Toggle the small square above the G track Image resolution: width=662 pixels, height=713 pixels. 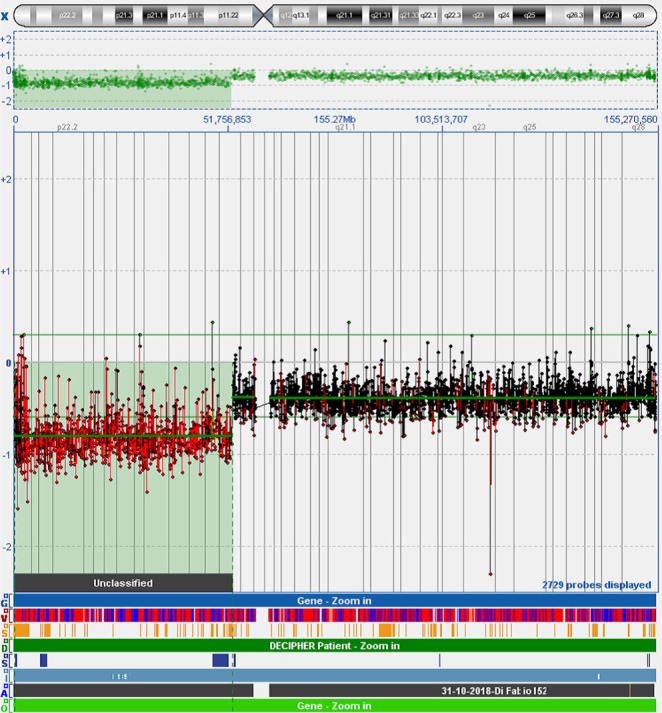pyautogui.click(x=5, y=595)
